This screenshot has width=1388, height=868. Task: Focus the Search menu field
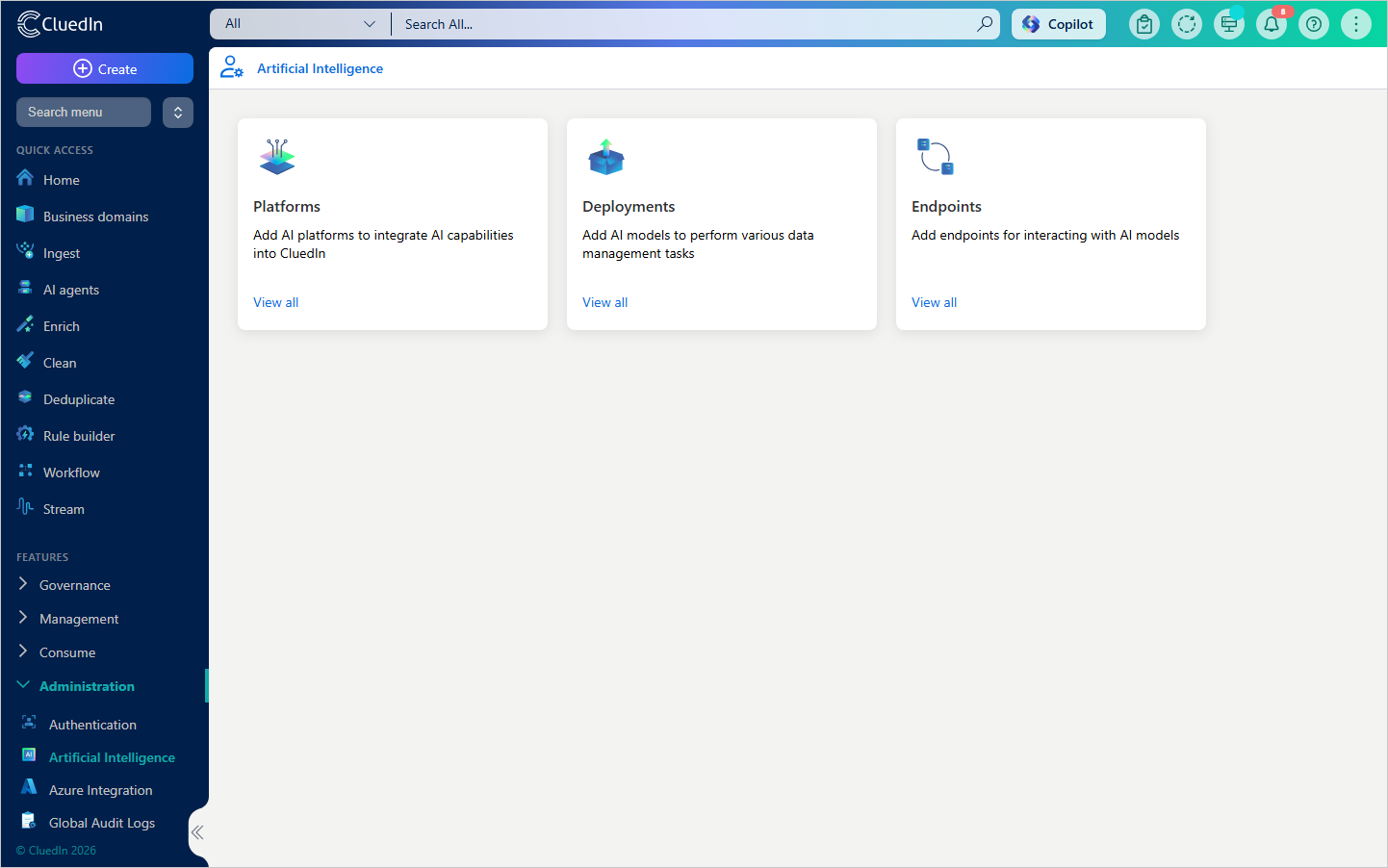coord(84,112)
